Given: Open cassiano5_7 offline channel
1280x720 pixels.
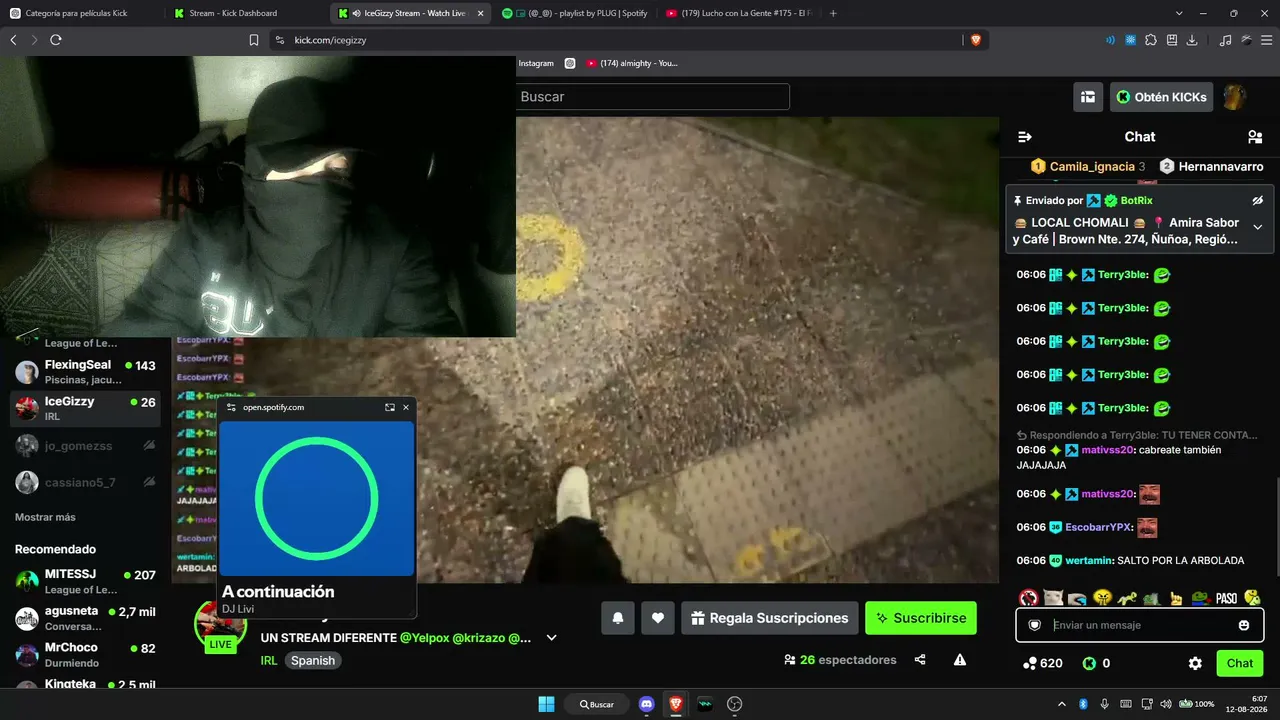Looking at the screenshot, I should (x=85, y=483).
